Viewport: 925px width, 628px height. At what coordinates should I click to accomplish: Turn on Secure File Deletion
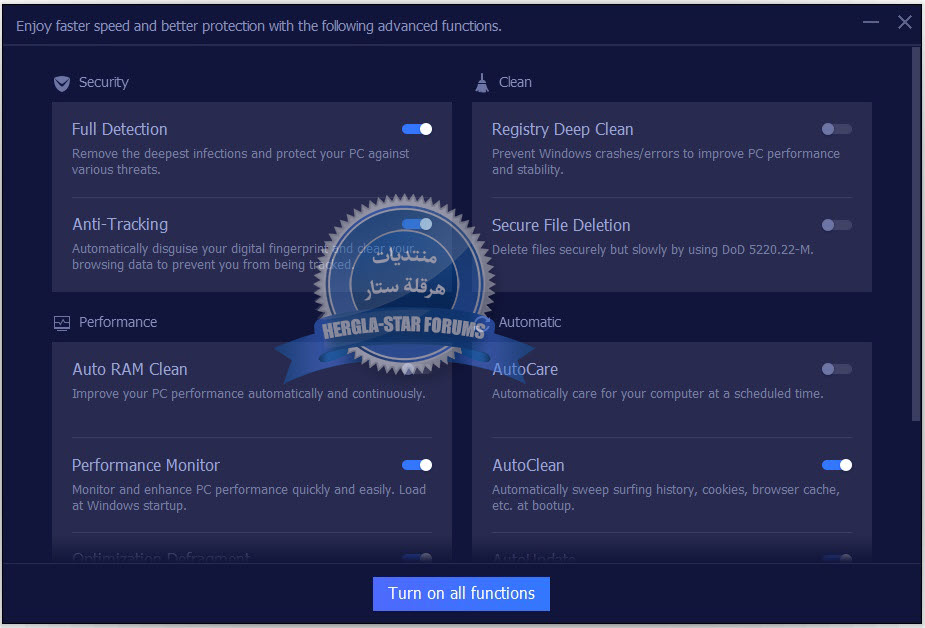[837, 225]
